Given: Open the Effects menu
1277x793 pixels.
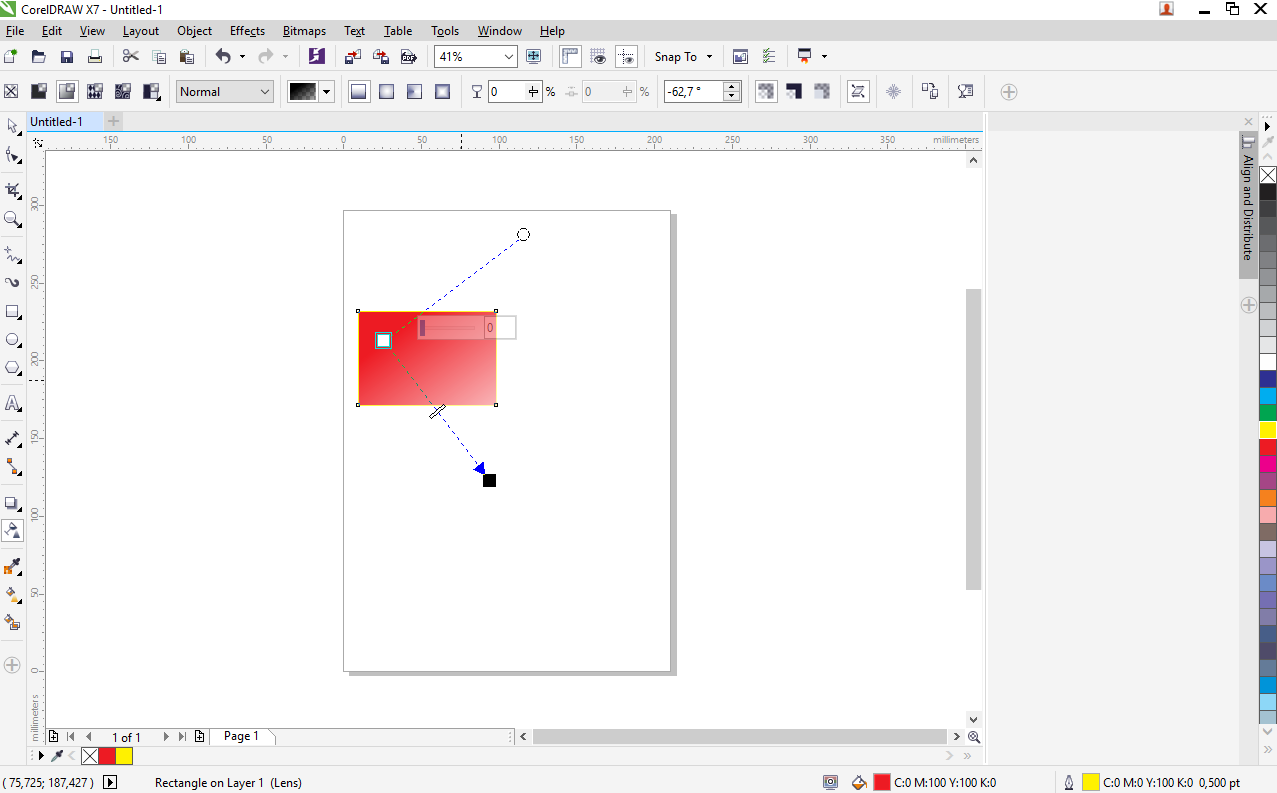Looking at the screenshot, I should click(x=247, y=31).
